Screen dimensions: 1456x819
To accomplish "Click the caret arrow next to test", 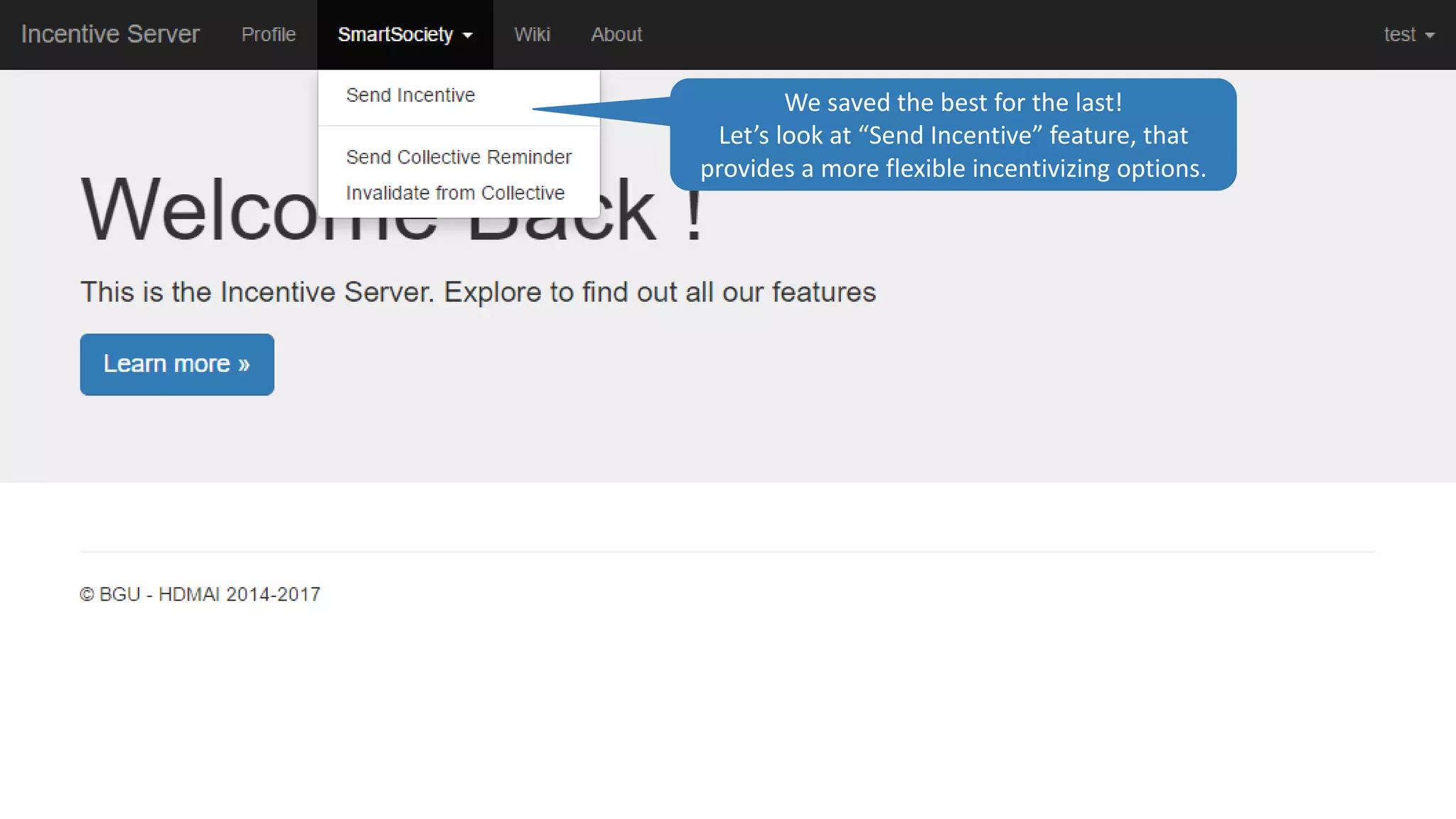I will [x=1430, y=36].
